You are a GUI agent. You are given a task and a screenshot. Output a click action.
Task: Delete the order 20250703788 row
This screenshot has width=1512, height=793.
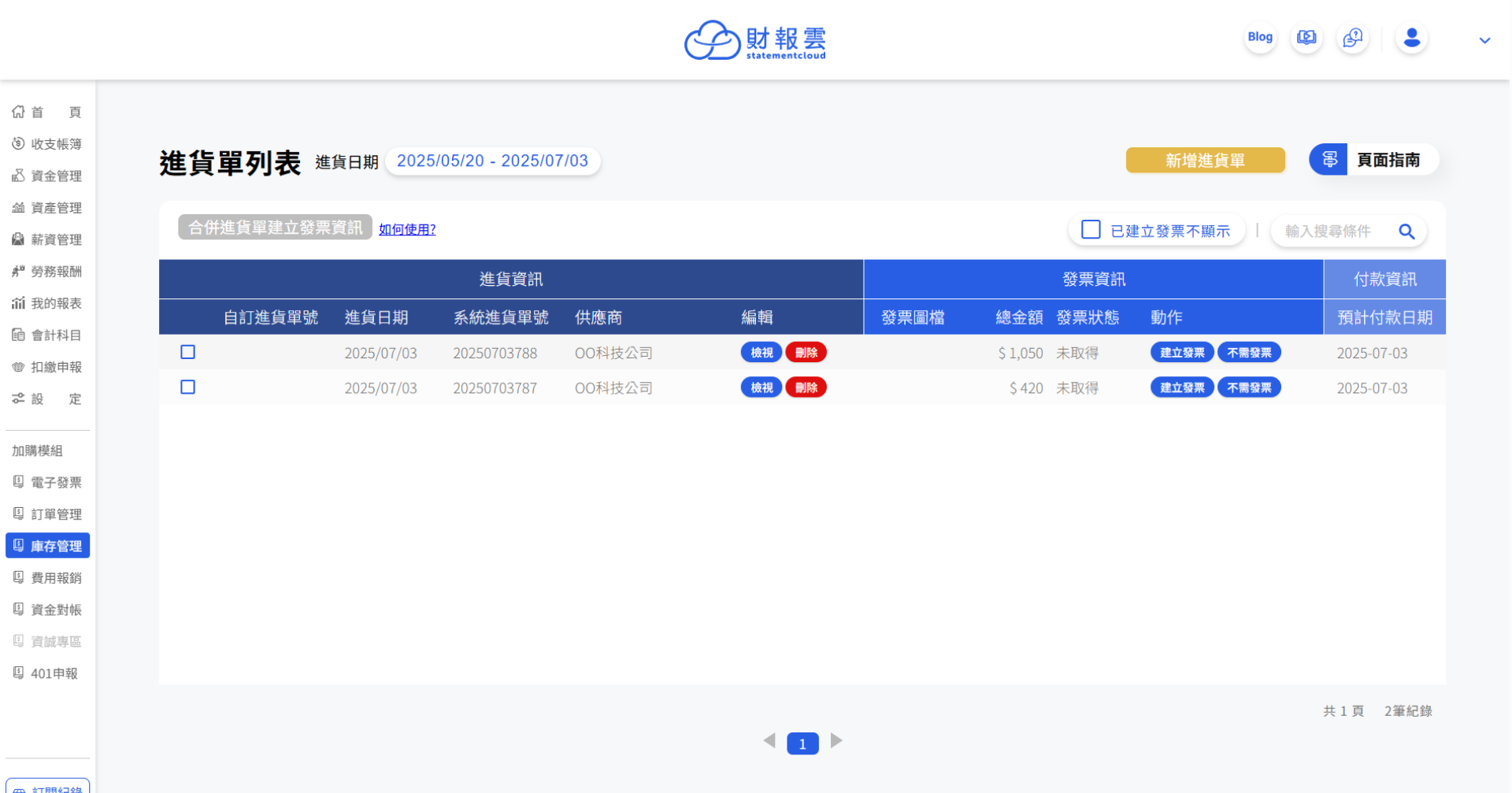coord(806,353)
